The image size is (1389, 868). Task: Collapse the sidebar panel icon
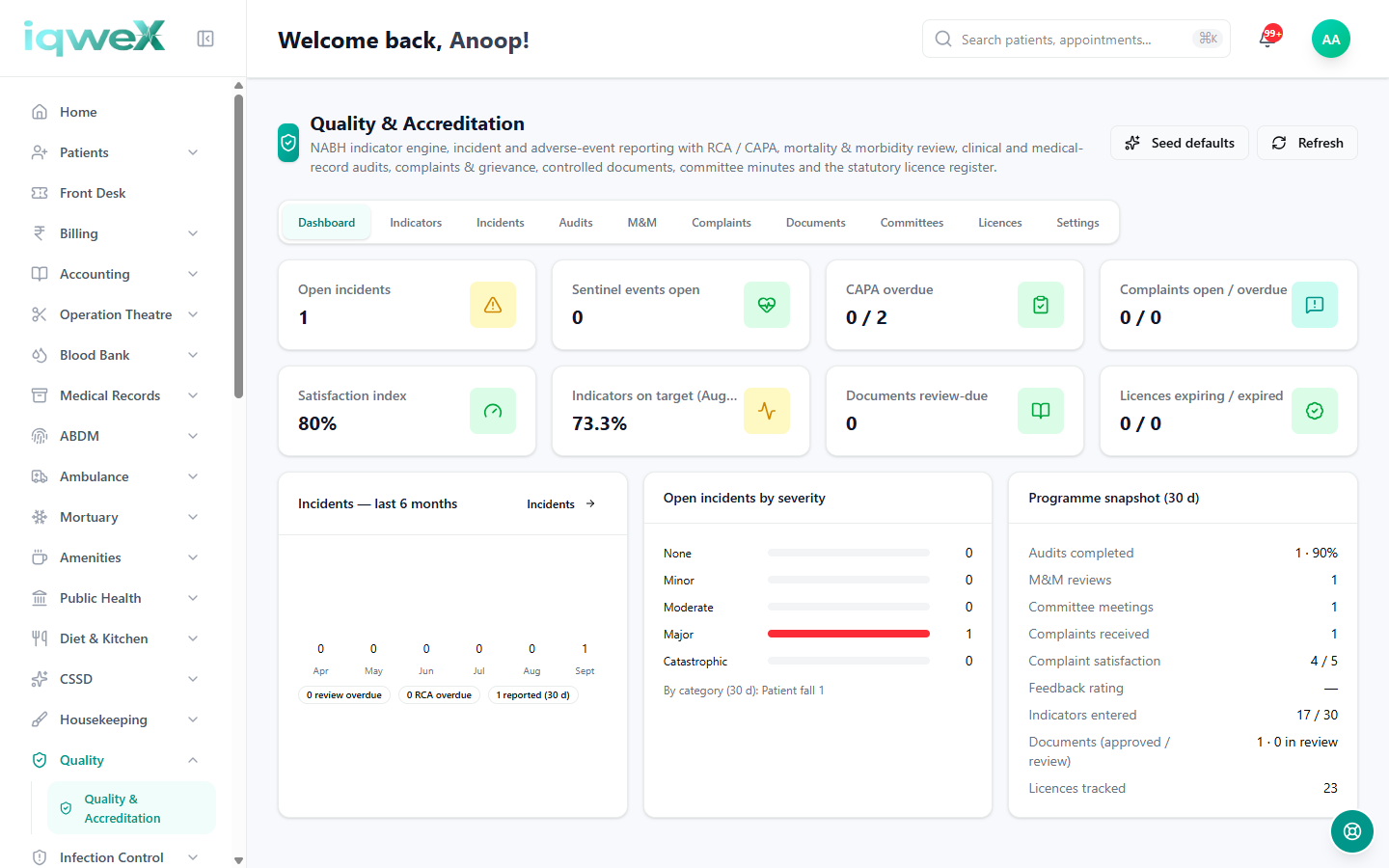click(x=205, y=39)
